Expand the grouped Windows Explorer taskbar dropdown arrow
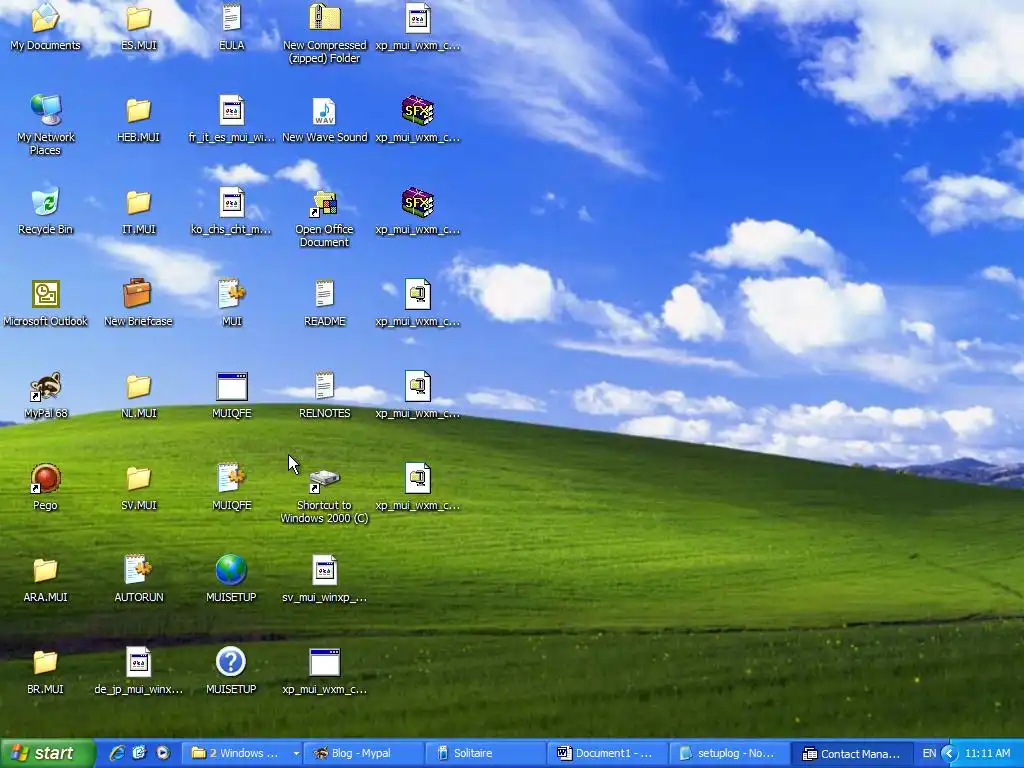 (x=296, y=754)
